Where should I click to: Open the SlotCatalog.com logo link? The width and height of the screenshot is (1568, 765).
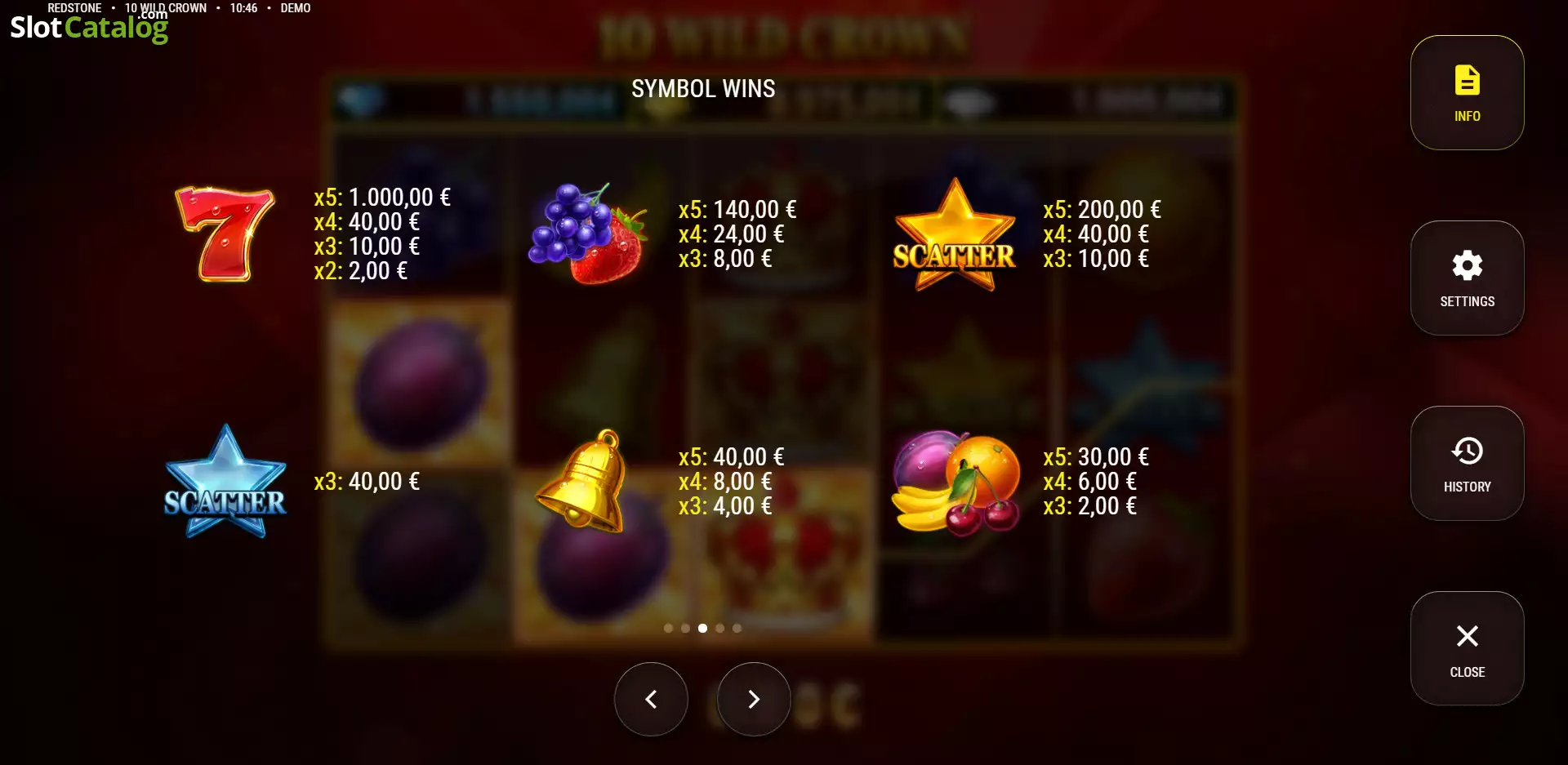[x=89, y=27]
